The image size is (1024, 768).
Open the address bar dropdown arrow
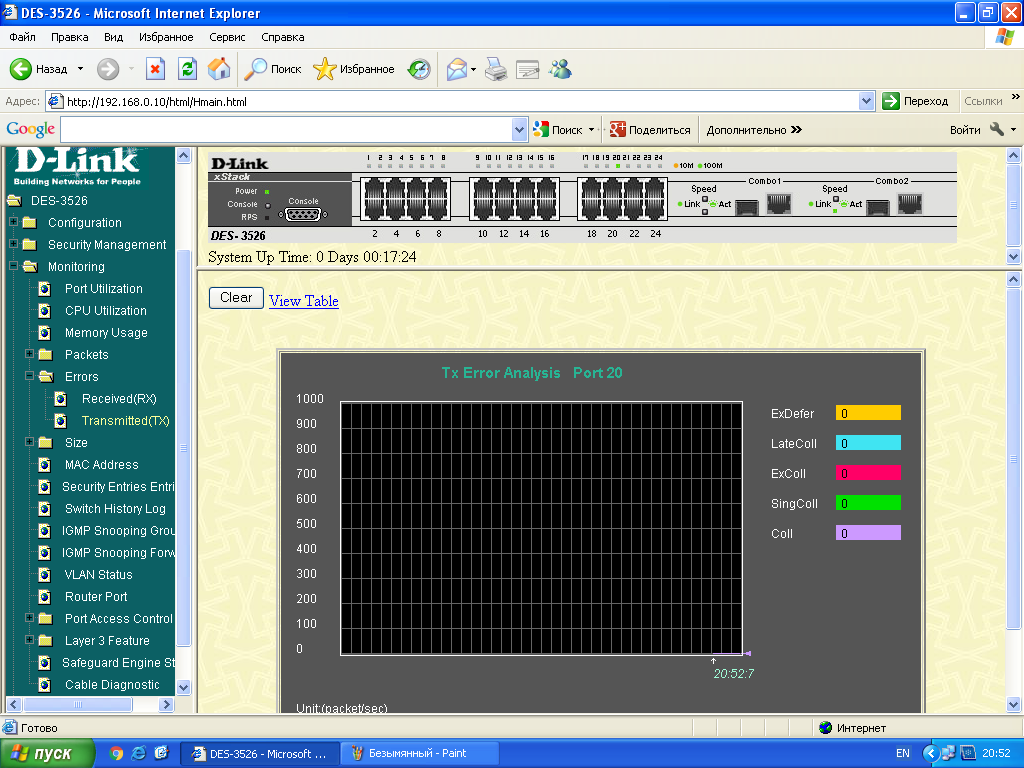point(866,101)
